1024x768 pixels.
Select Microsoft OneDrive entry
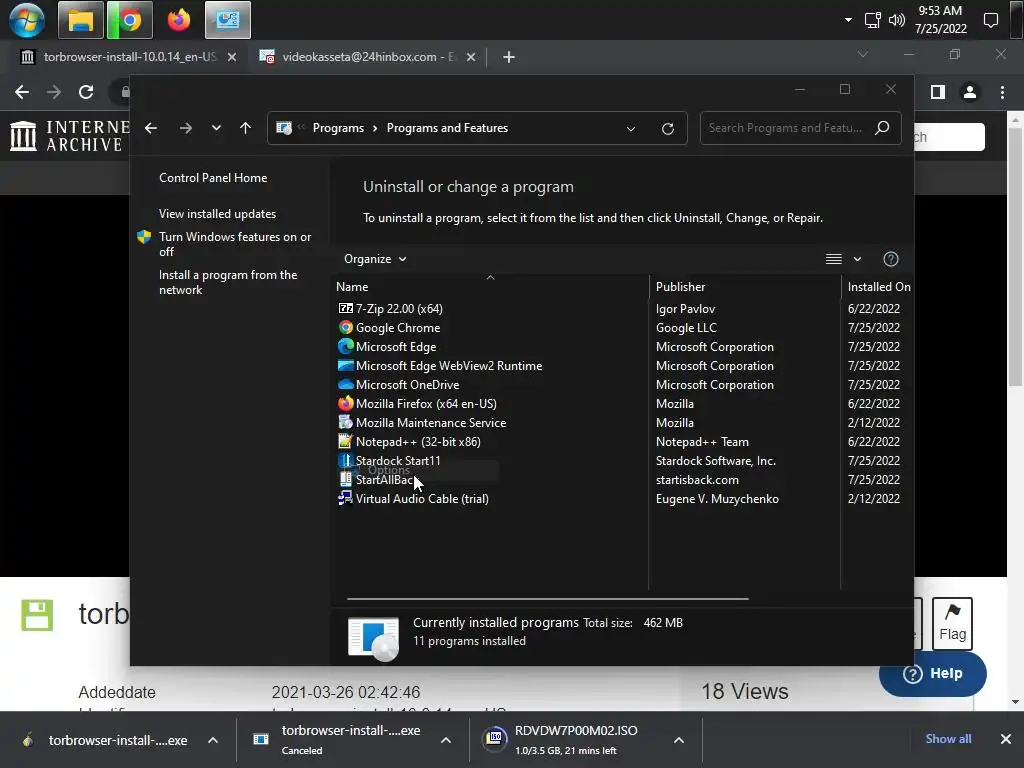(x=408, y=384)
